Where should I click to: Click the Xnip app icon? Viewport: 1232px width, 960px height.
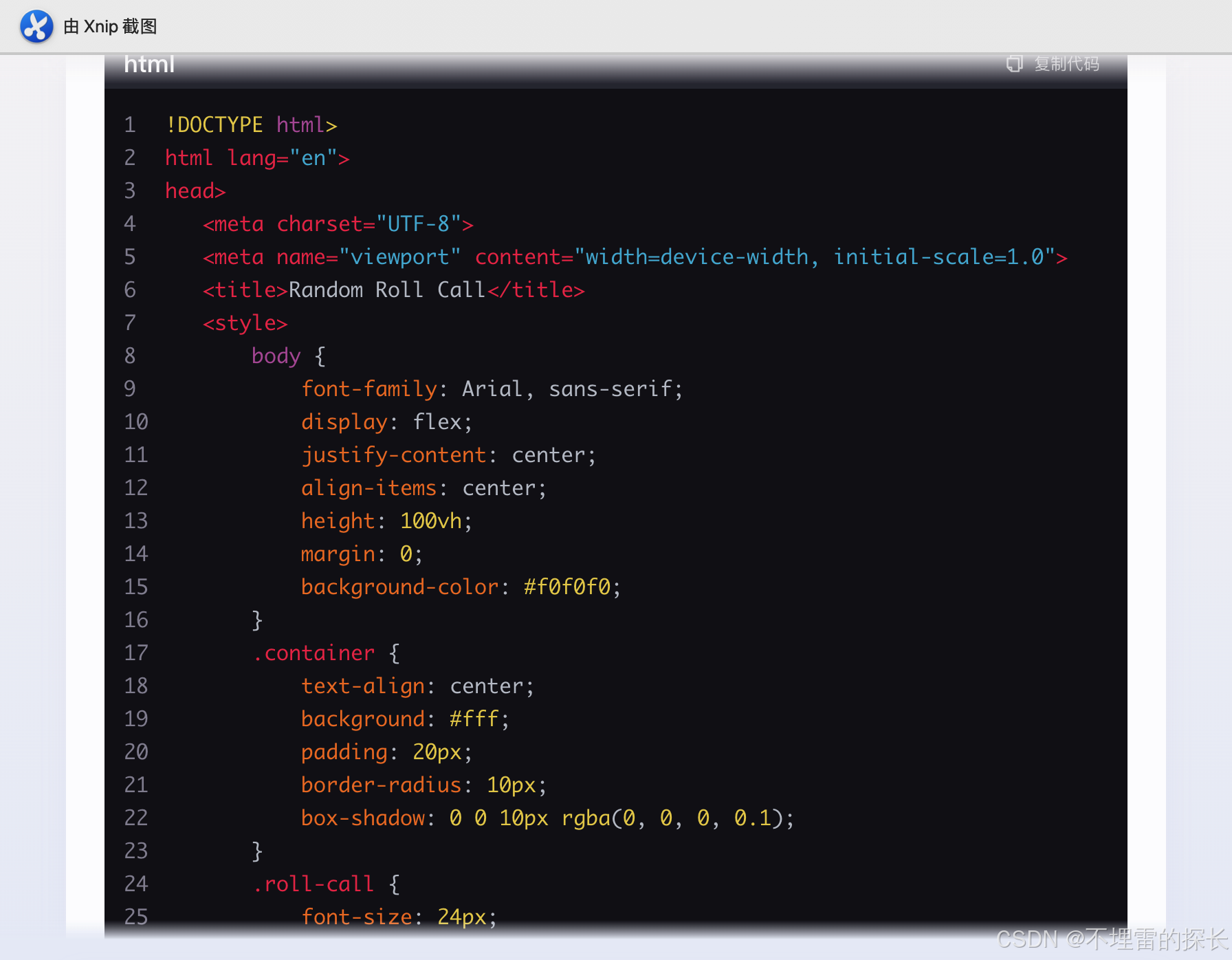36,26
